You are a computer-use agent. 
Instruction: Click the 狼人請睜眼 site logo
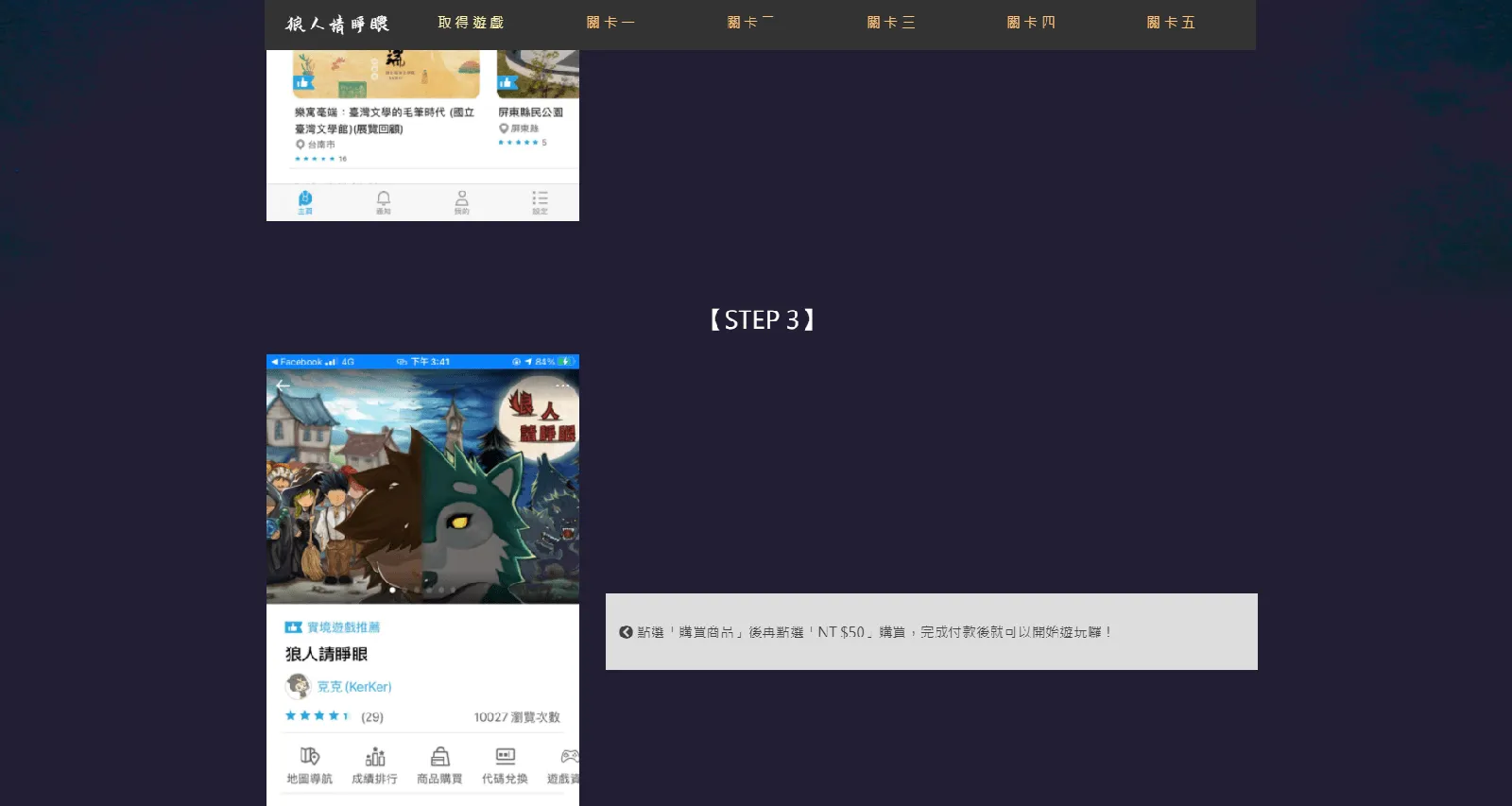click(337, 25)
